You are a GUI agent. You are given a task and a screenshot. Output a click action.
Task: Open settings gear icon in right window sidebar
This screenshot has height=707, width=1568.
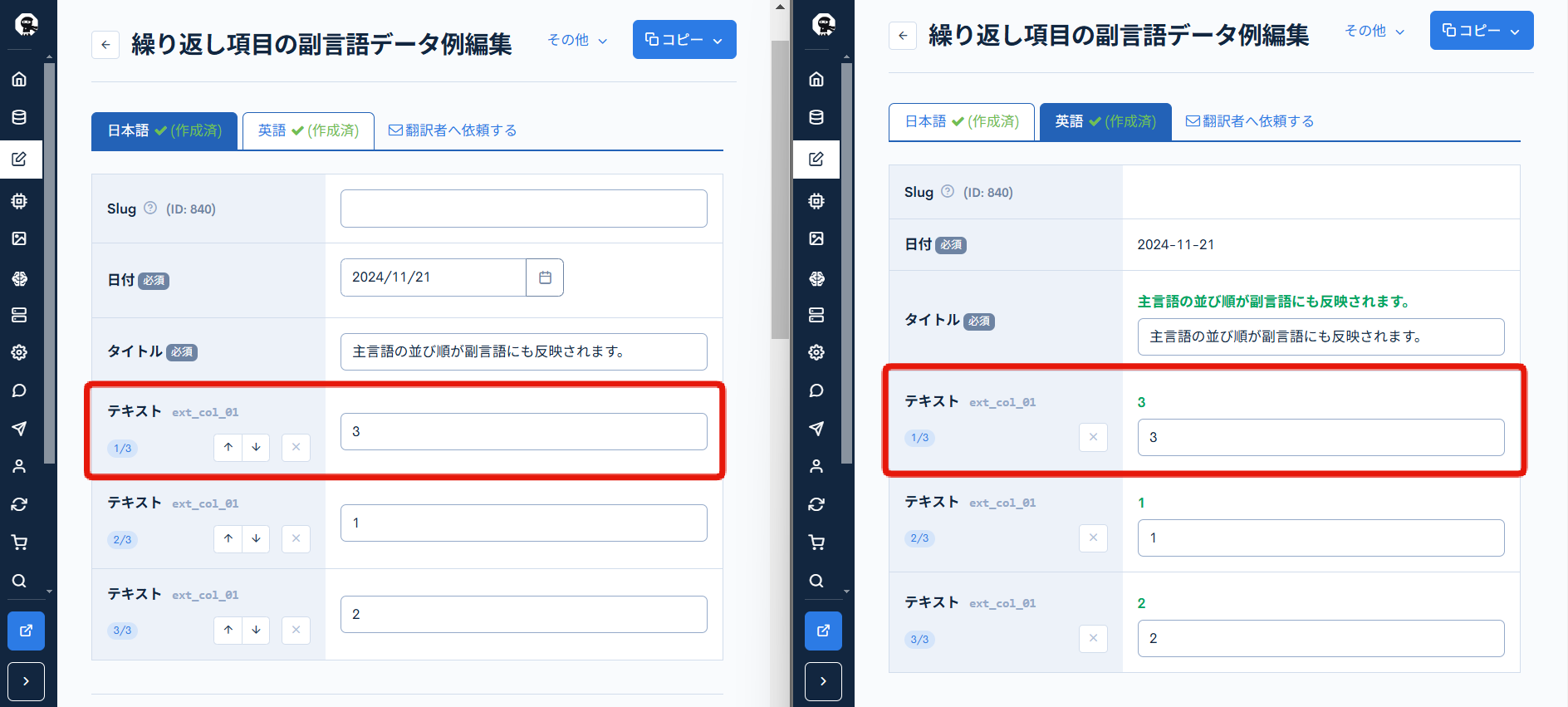[816, 352]
